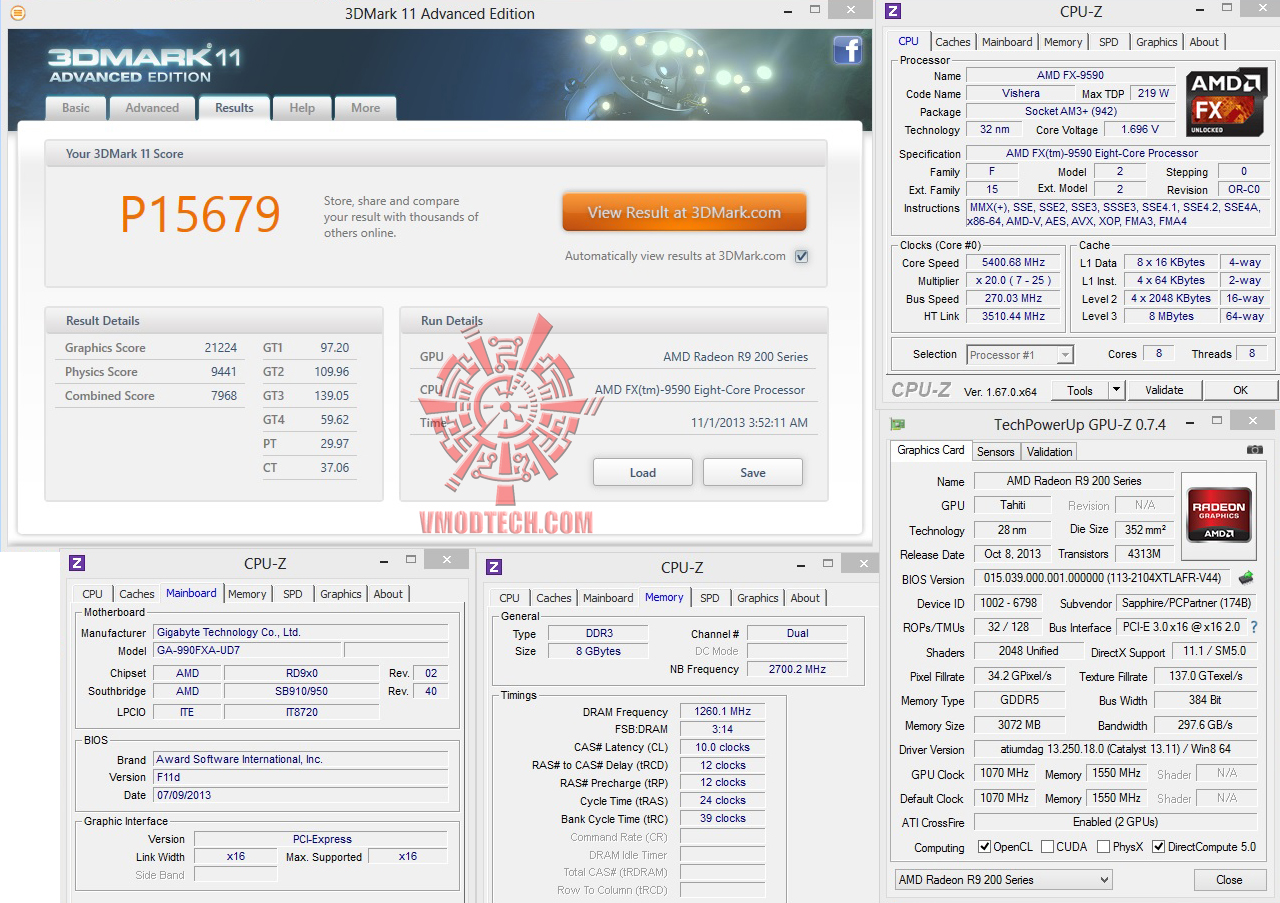This screenshot has width=1280, height=903.
Task: Click the Physics Score value 9441
Action: [x=224, y=372]
